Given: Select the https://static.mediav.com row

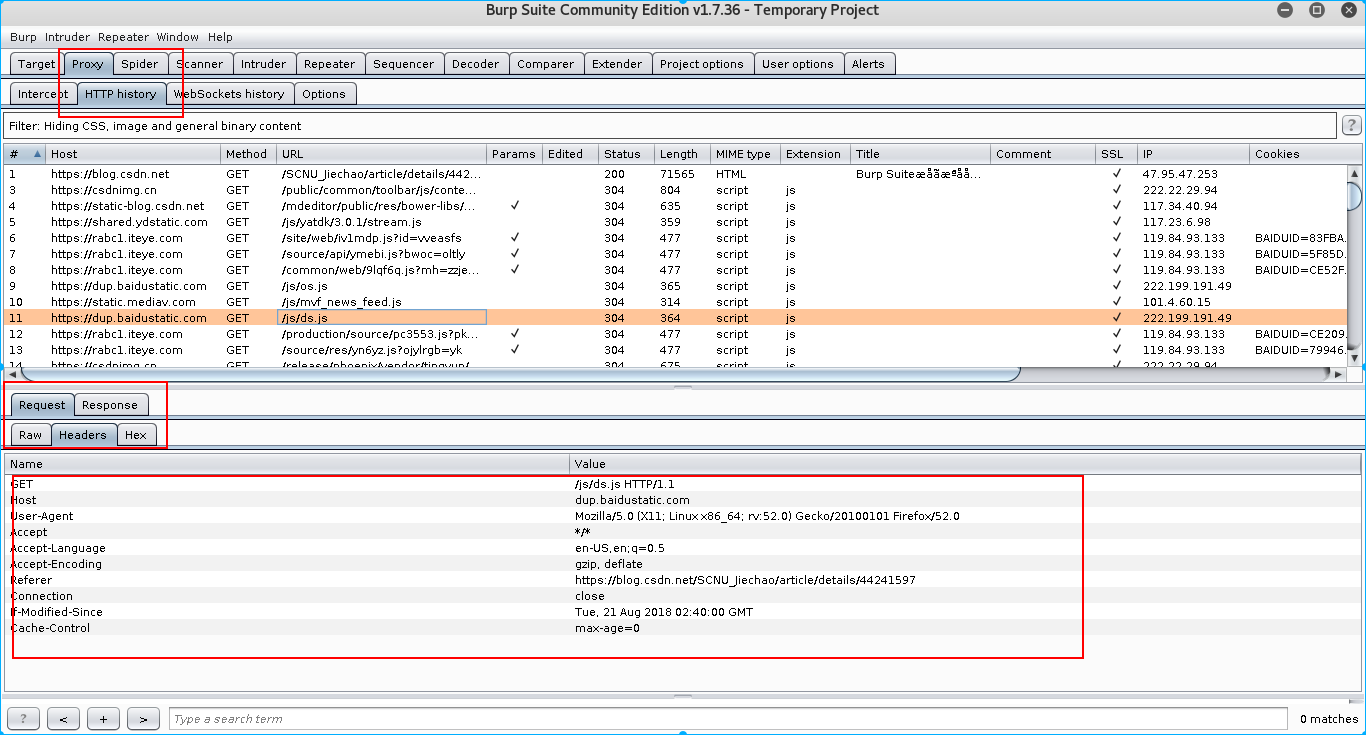Looking at the screenshot, I should (x=675, y=302).
